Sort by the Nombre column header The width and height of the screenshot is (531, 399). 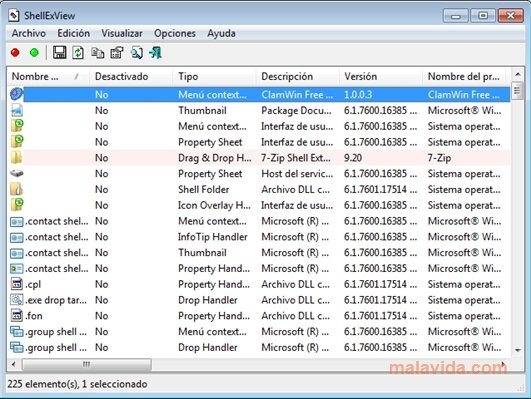[48, 76]
